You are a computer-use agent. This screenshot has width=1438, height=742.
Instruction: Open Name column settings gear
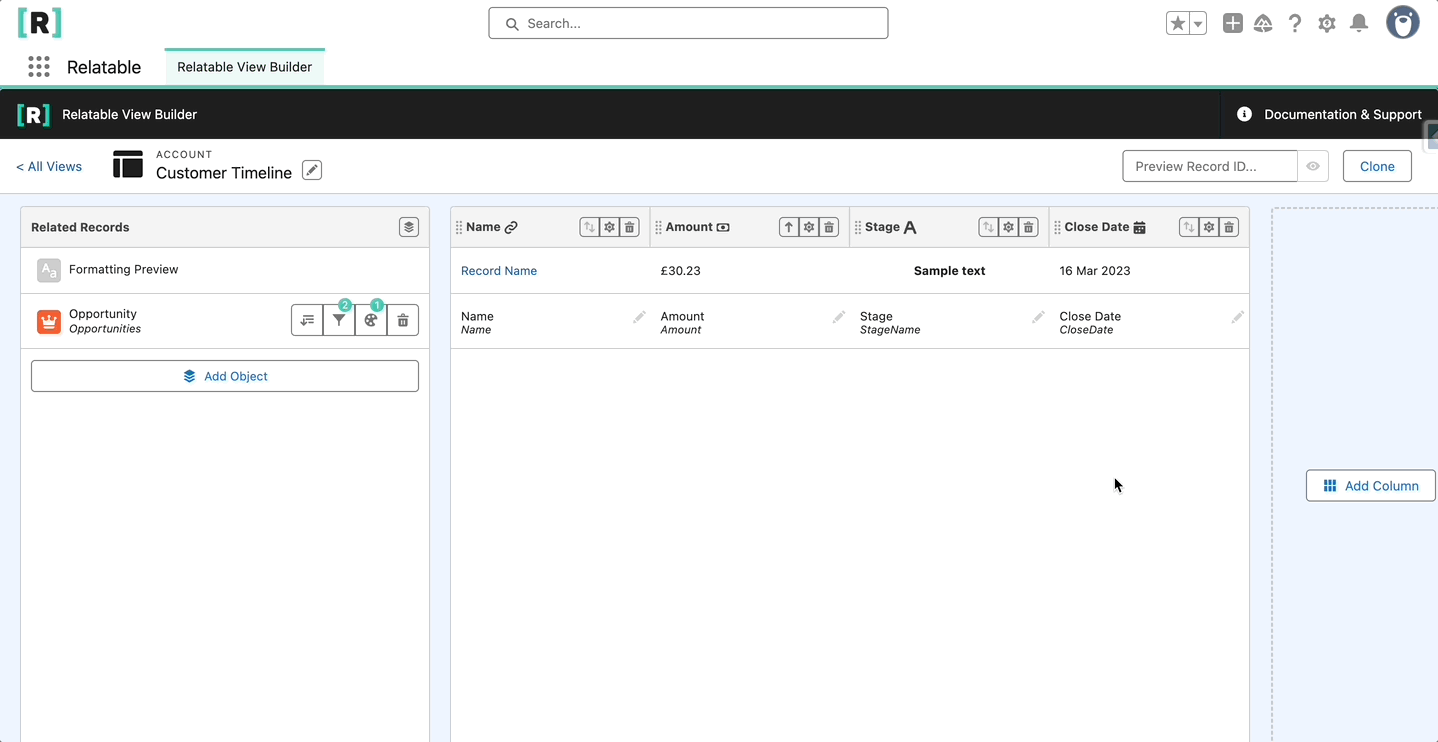click(609, 227)
